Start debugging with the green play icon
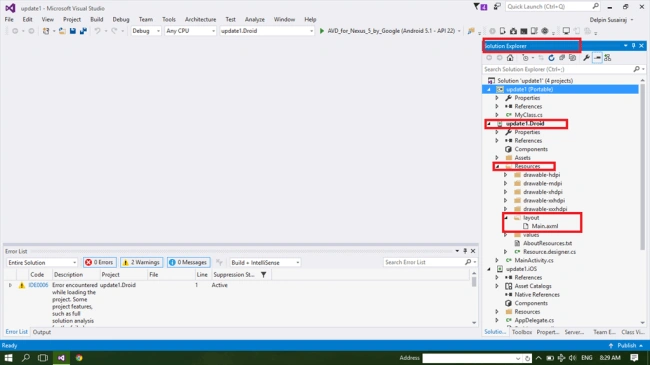This screenshot has width=650, height=365. click(x=322, y=31)
